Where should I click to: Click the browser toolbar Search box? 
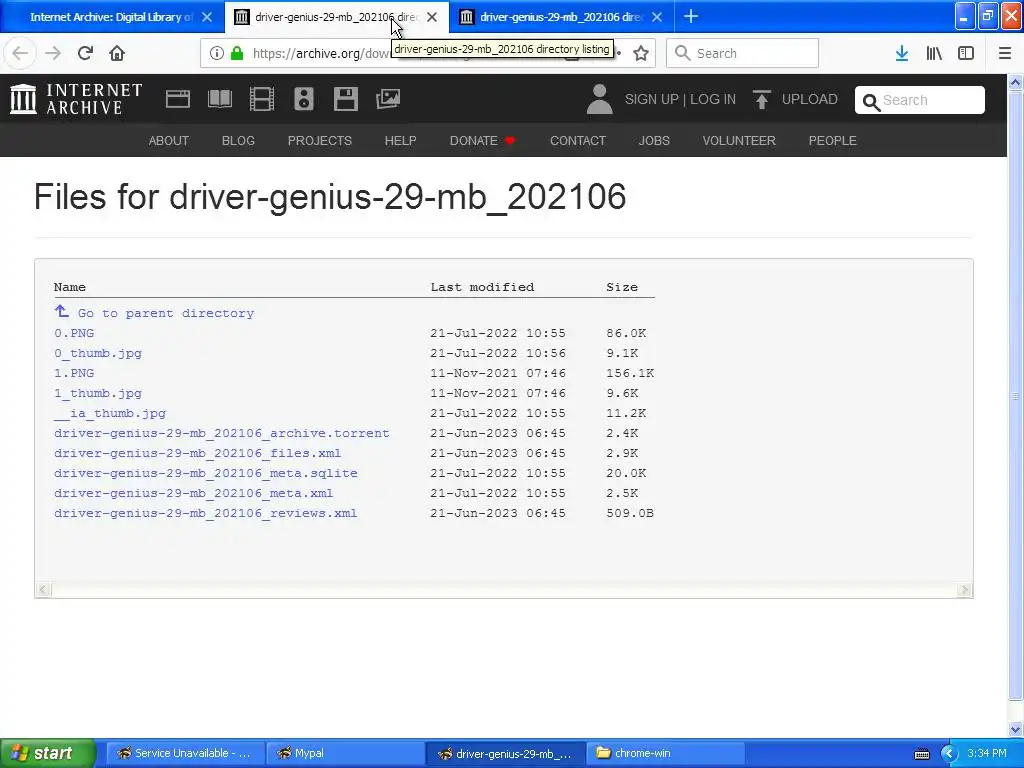pos(743,54)
